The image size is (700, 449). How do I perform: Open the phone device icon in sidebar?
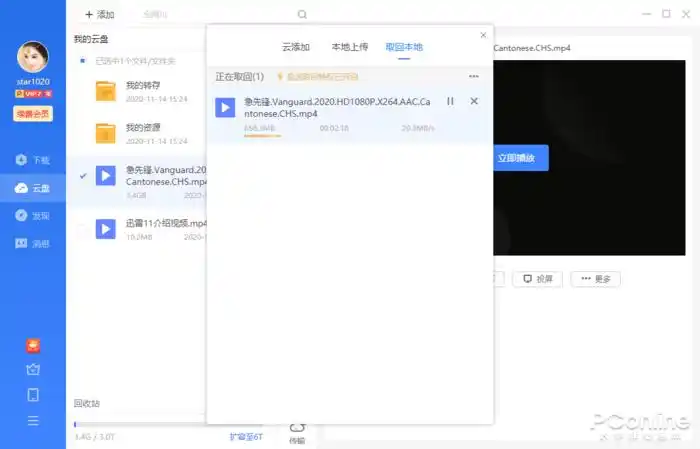(x=33, y=395)
